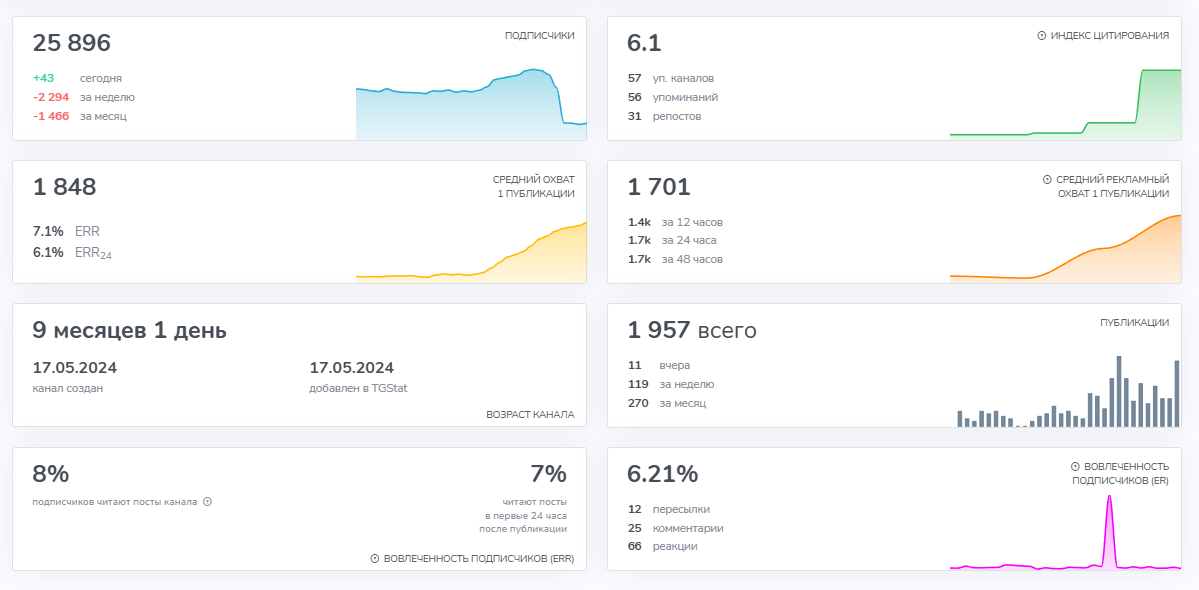Click the 'упоминаний' mentions row
This screenshot has width=1199, height=590.
685,97
